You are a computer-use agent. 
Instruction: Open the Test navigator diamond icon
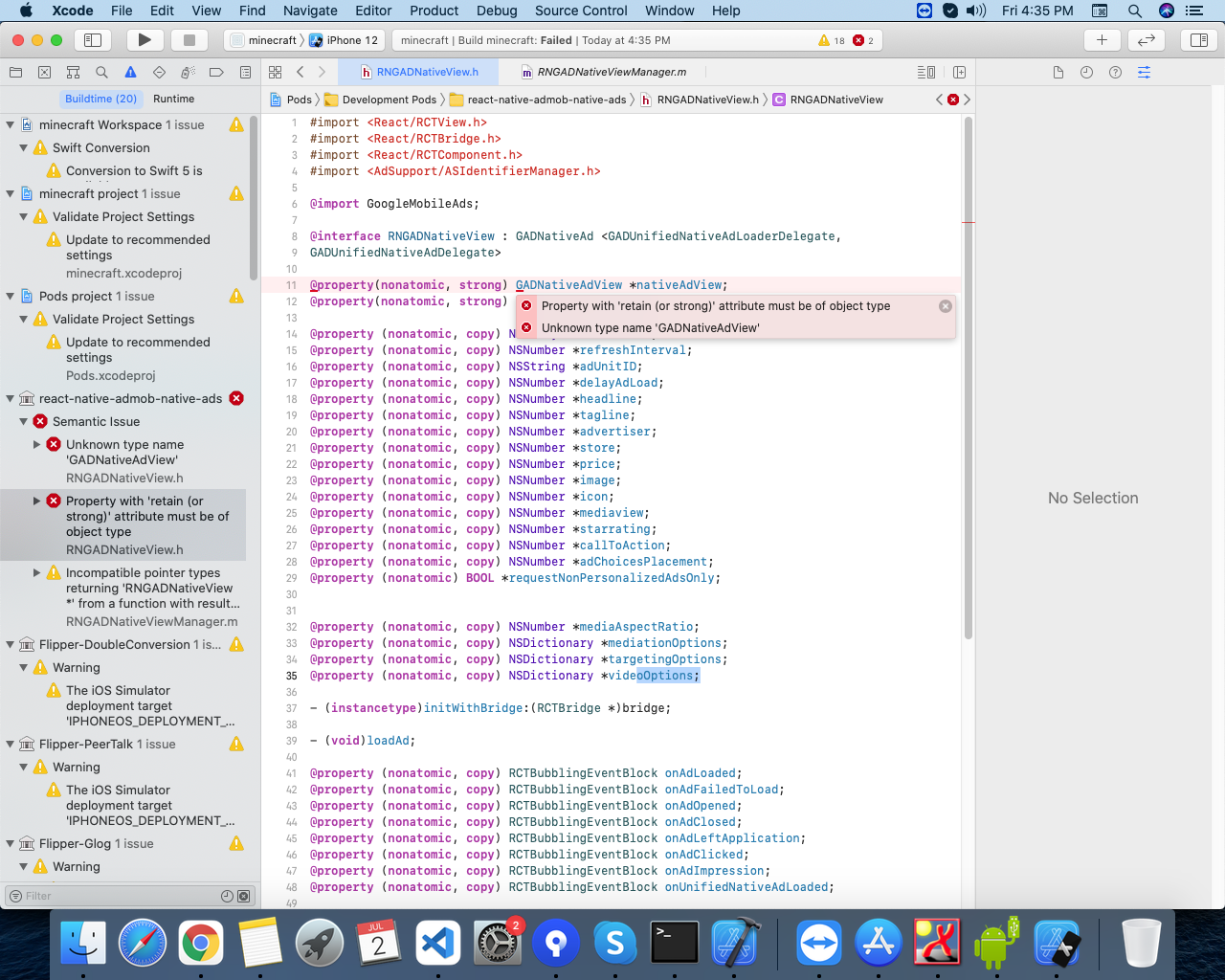coord(159,72)
